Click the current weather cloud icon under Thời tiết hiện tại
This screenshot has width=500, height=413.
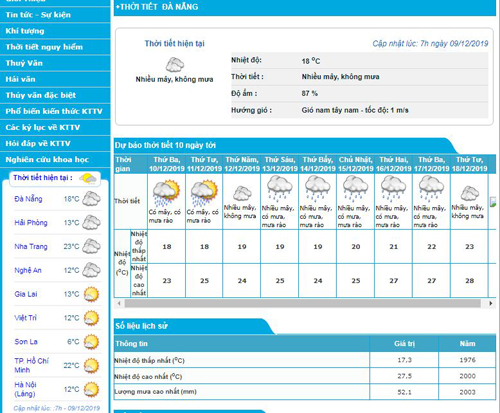[175, 65]
